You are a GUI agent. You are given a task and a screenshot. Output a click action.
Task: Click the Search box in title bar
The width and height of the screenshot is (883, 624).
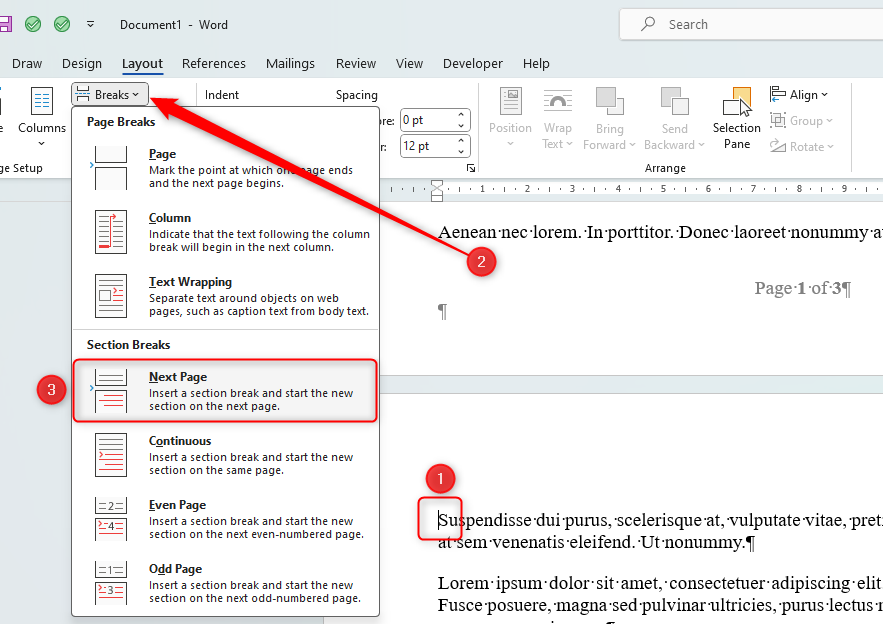pyautogui.click(x=751, y=24)
